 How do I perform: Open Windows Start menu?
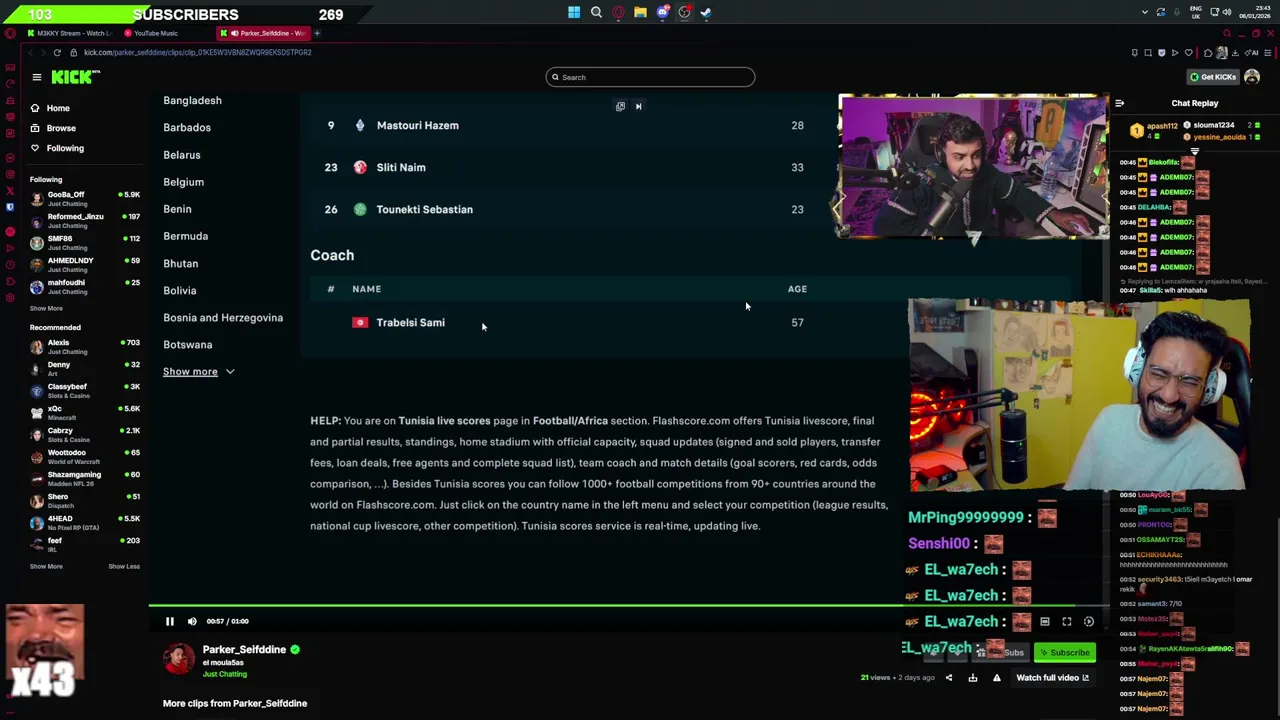pyautogui.click(x=574, y=13)
